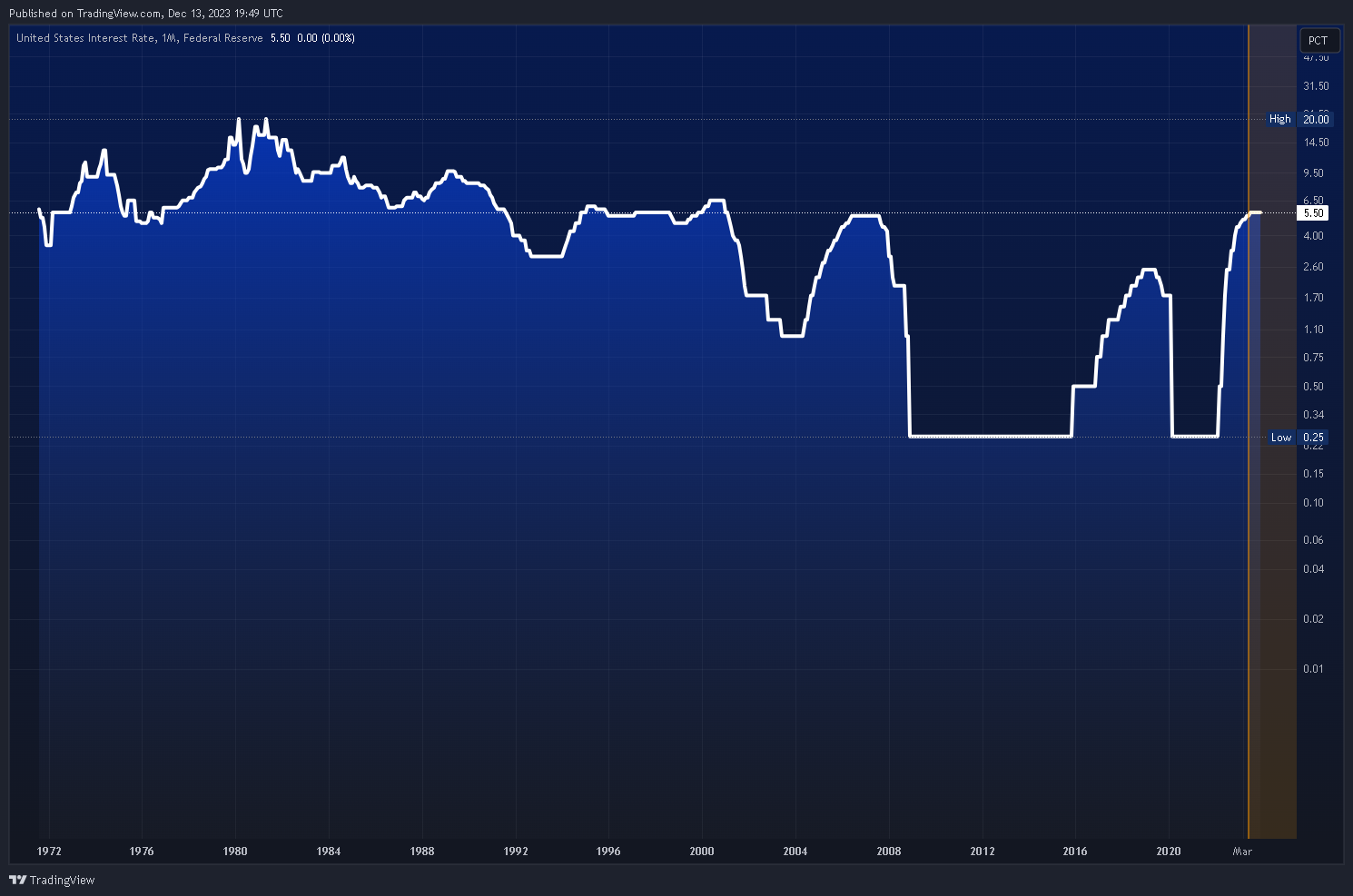Click the 1.10 price axis label
The height and width of the screenshot is (896, 1353).
[x=1313, y=330]
